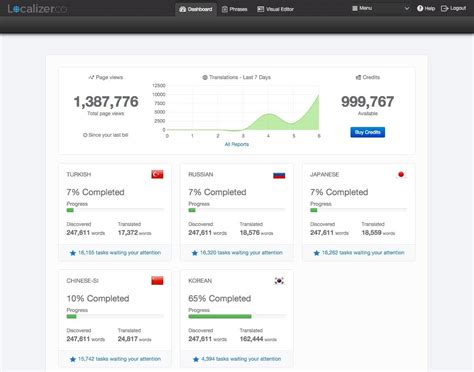
Task: Click the Turkish flag icon
Action: pyautogui.click(x=157, y=174)
